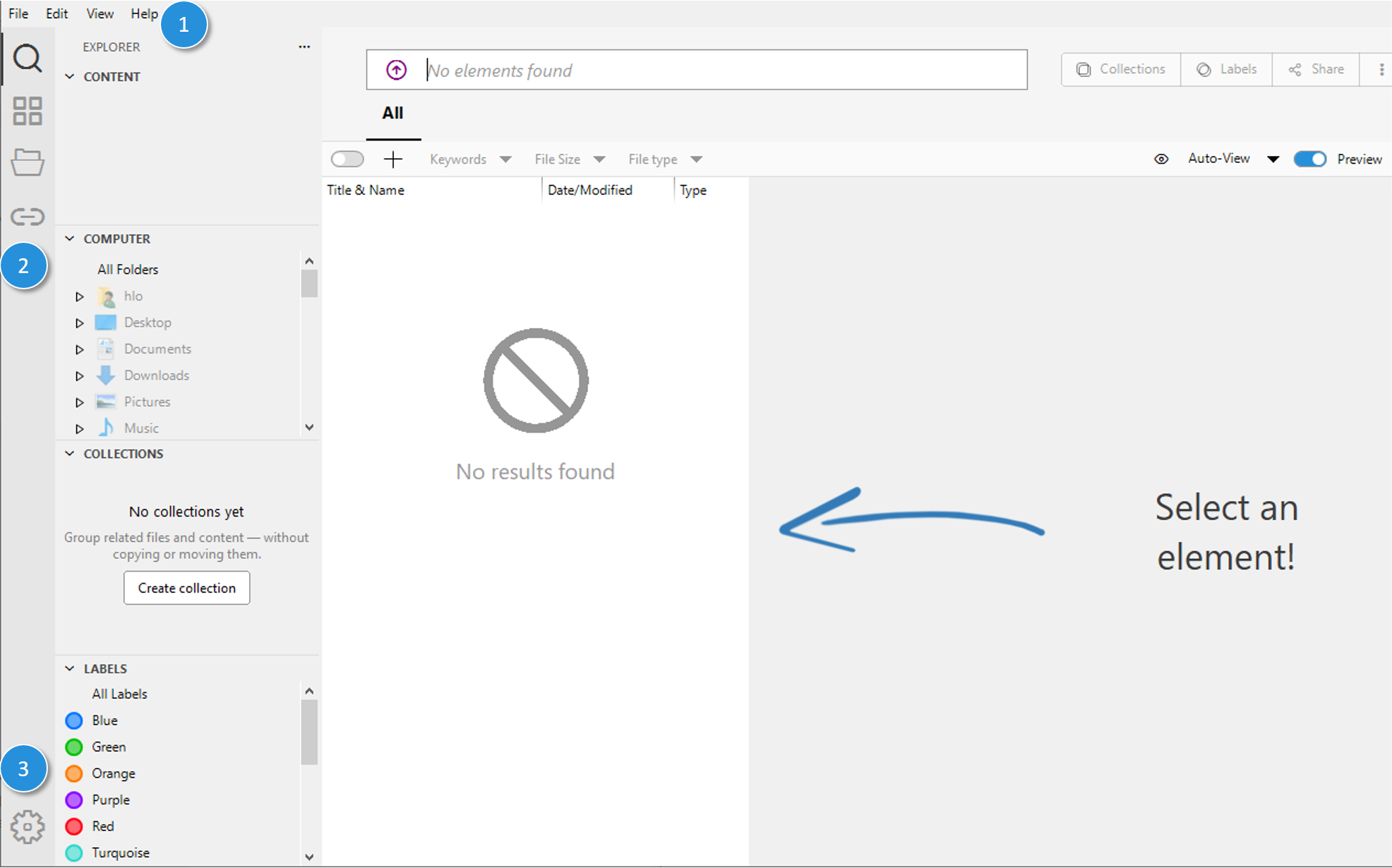
Task: Select the hlo user folder icon
Action: click(106, 296)
